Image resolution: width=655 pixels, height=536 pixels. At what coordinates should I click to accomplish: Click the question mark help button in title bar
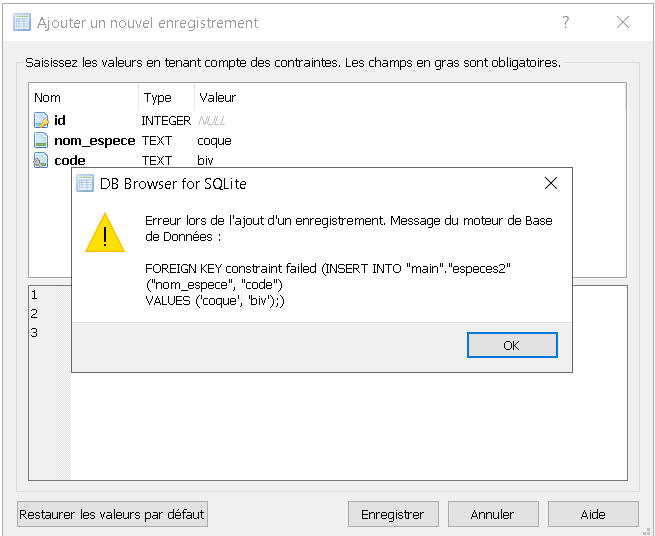click(x=566, y=22)
